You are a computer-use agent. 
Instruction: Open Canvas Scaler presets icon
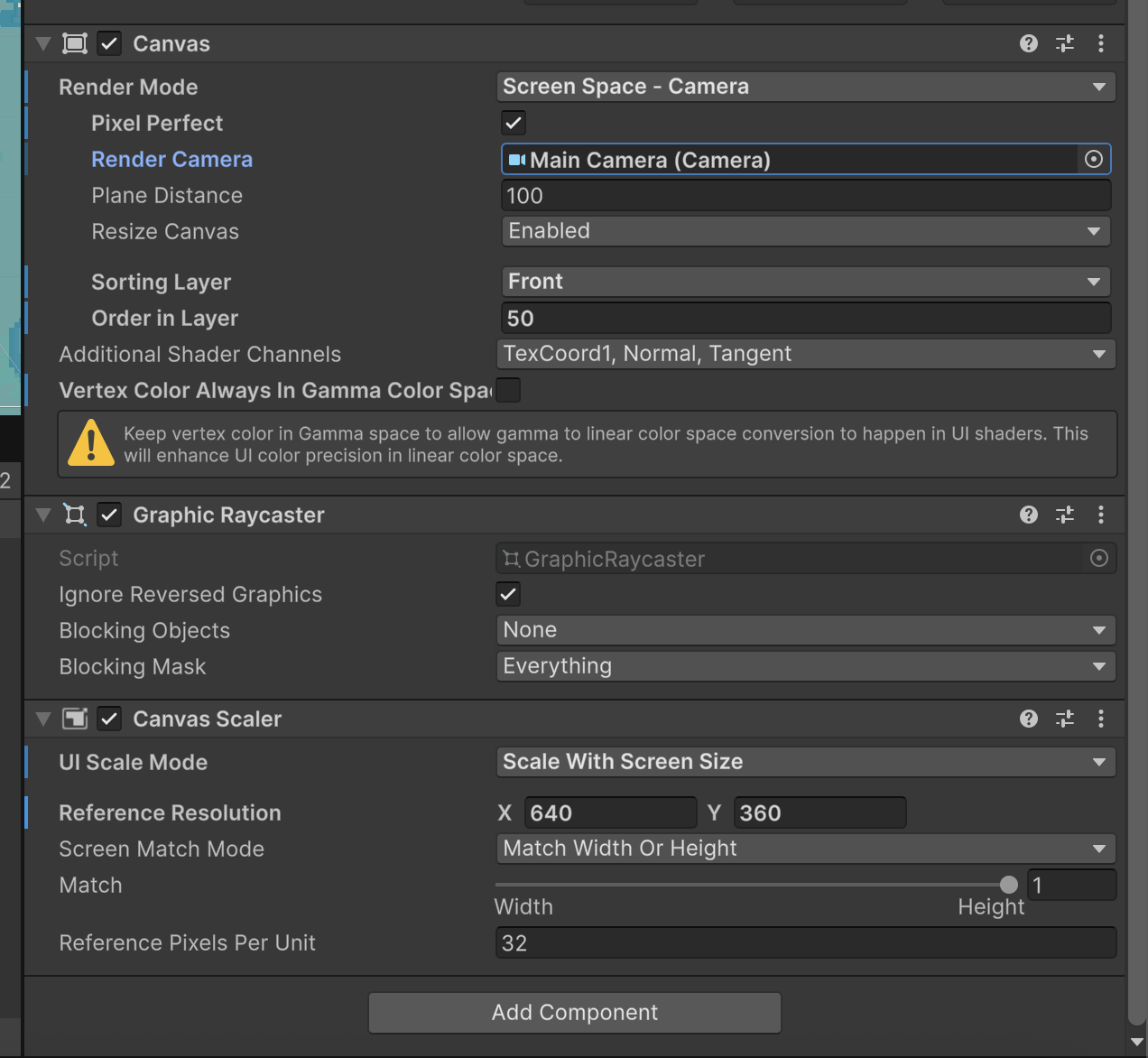point(1065,719)
